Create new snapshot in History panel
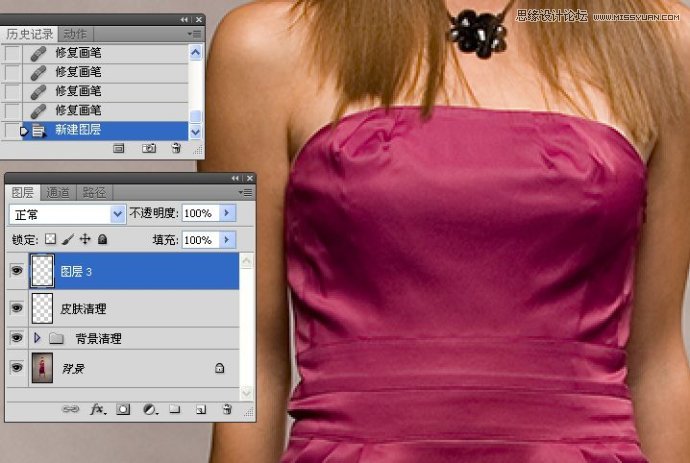 click(148, 148)
